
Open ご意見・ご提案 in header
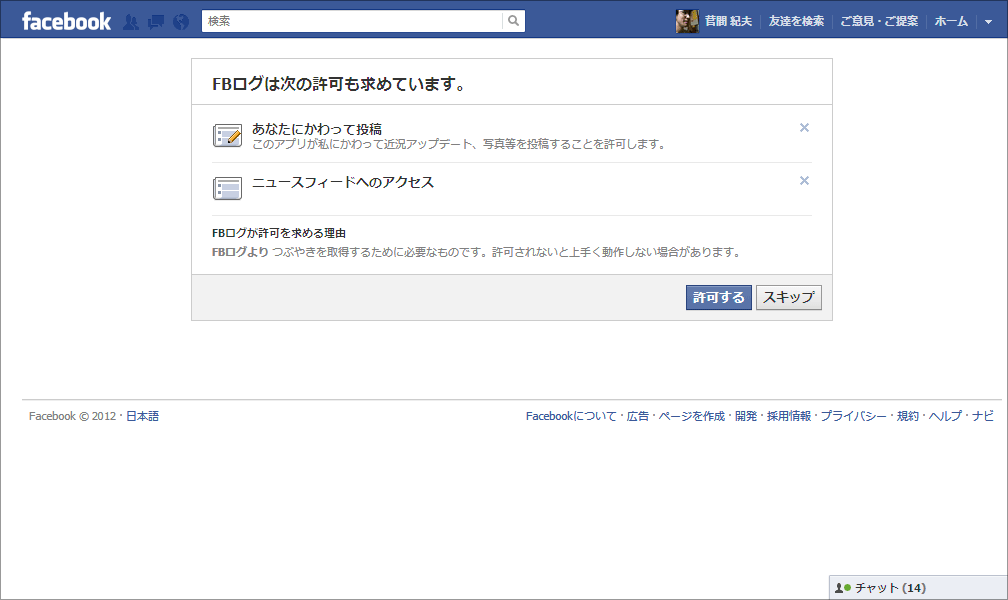[x=879, y=21]
